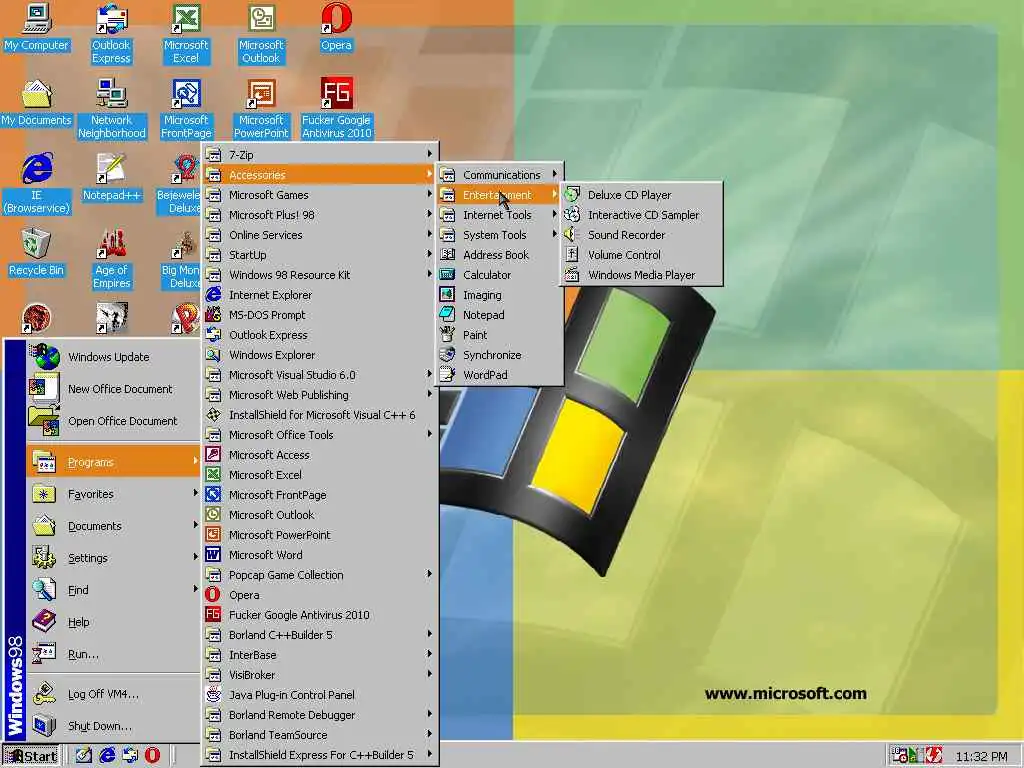The image size is (1024, 768).
Task: Click the Internet Explorer quick launch icon
Action: [x=107, y=755]
